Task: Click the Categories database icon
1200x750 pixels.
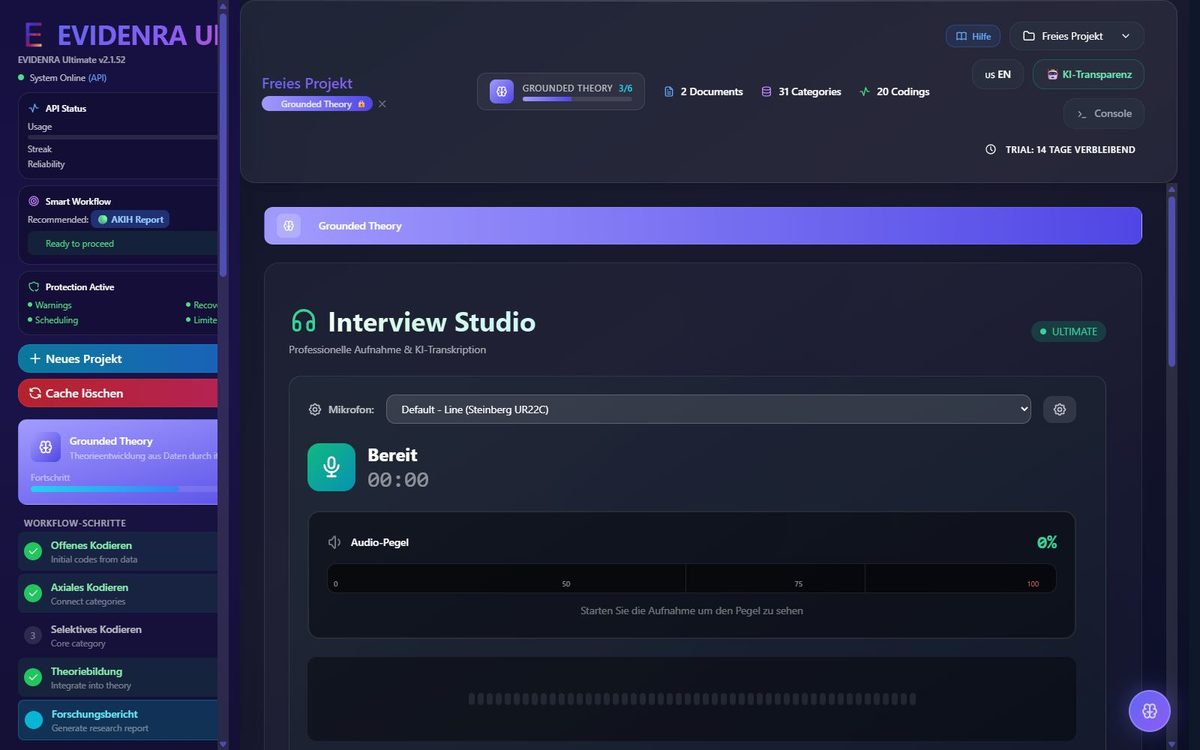Action: [x=766, y=91]
